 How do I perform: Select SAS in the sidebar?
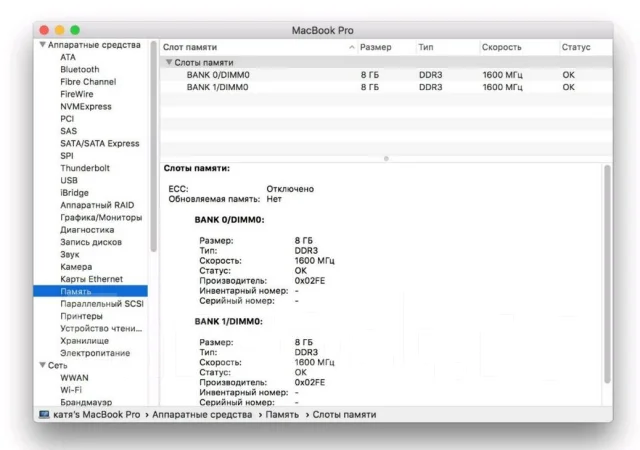[x=69, y=131]
